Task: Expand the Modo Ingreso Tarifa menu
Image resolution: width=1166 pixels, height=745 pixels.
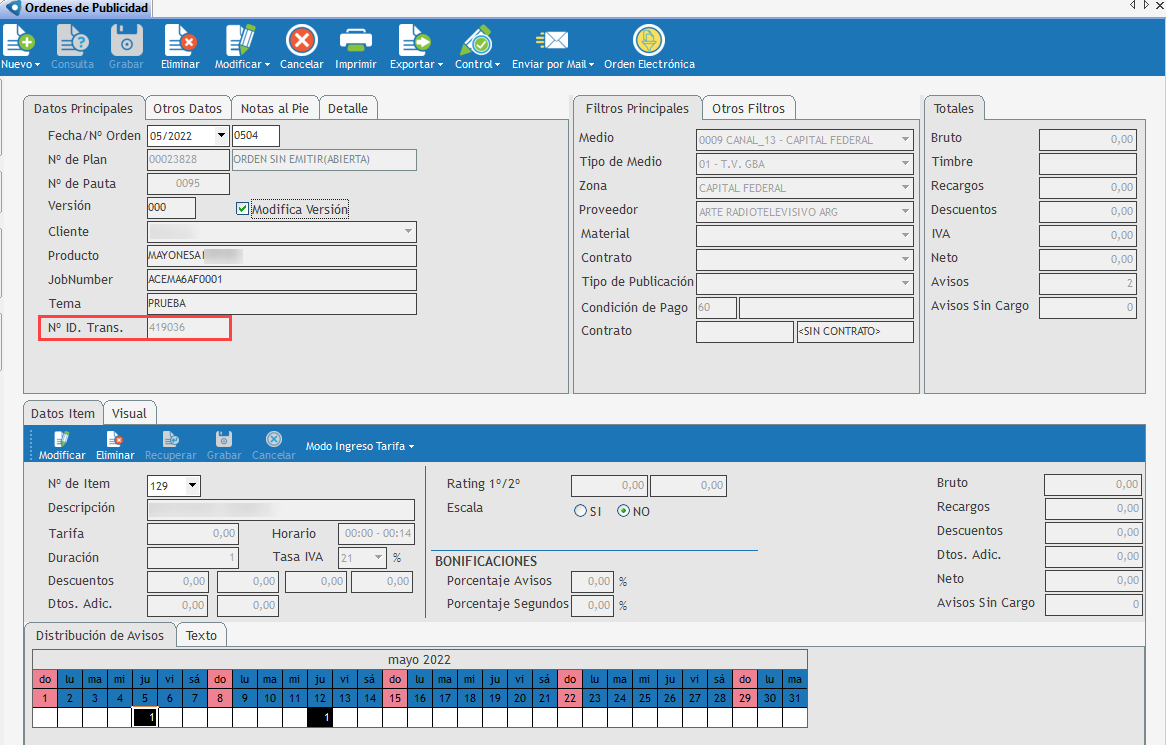Action: coord(360,446)
